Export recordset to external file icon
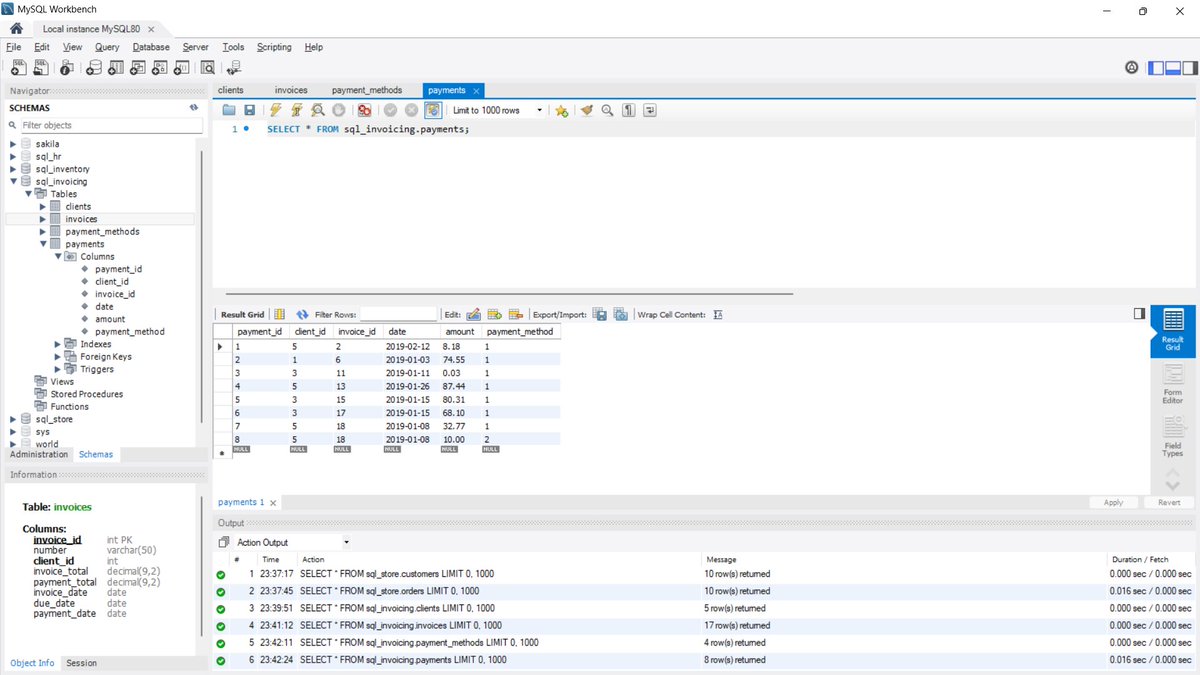The height and width of the screenshot is (675, 1200). pyautogui.click(x=600, y=314)
